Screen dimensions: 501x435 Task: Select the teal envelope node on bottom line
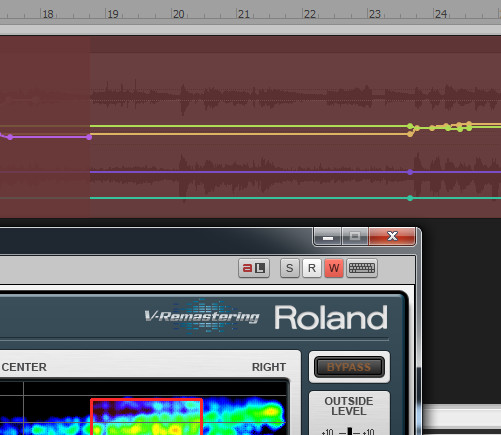point(410,198)
